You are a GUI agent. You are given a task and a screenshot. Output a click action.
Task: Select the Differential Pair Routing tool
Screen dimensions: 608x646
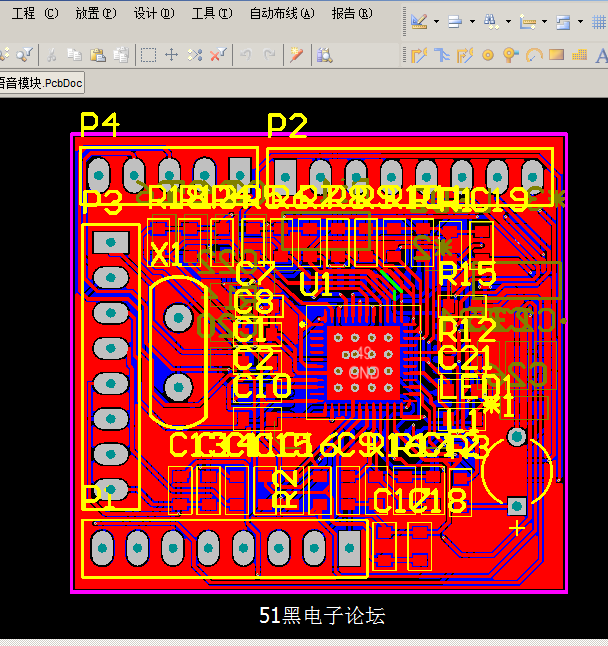click(465, 54)
